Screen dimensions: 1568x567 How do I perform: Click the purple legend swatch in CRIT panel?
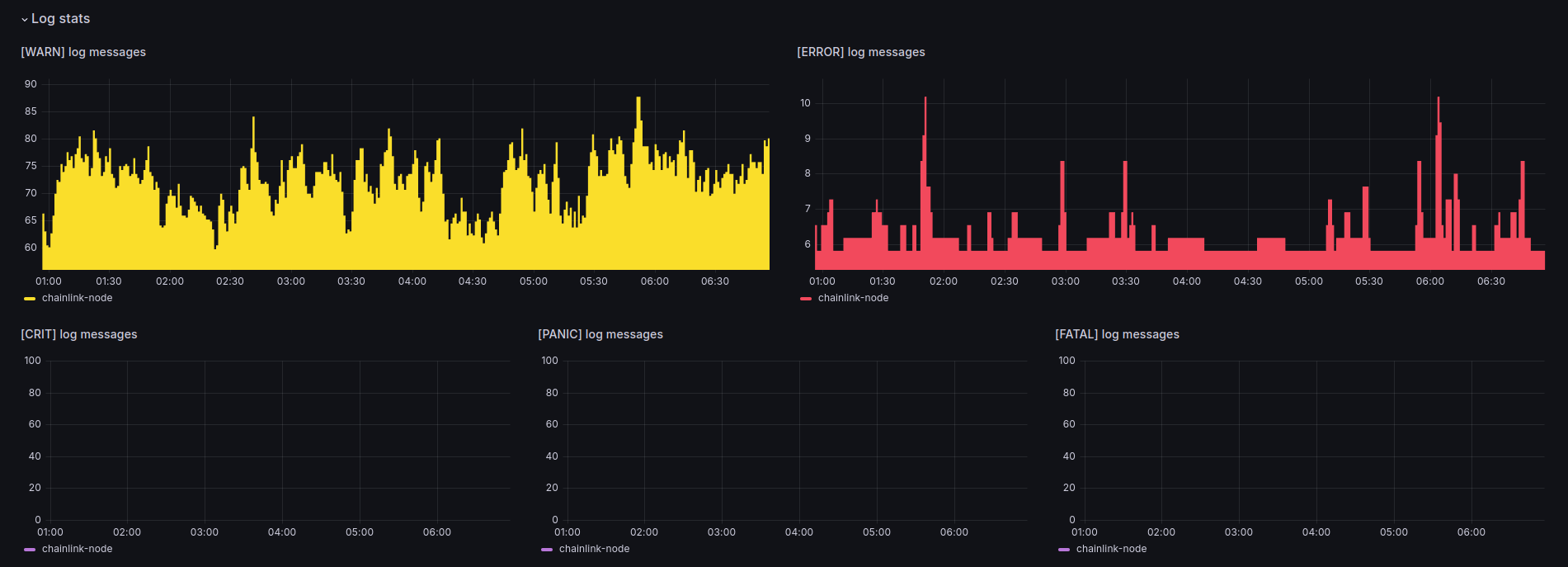[30, 550]
